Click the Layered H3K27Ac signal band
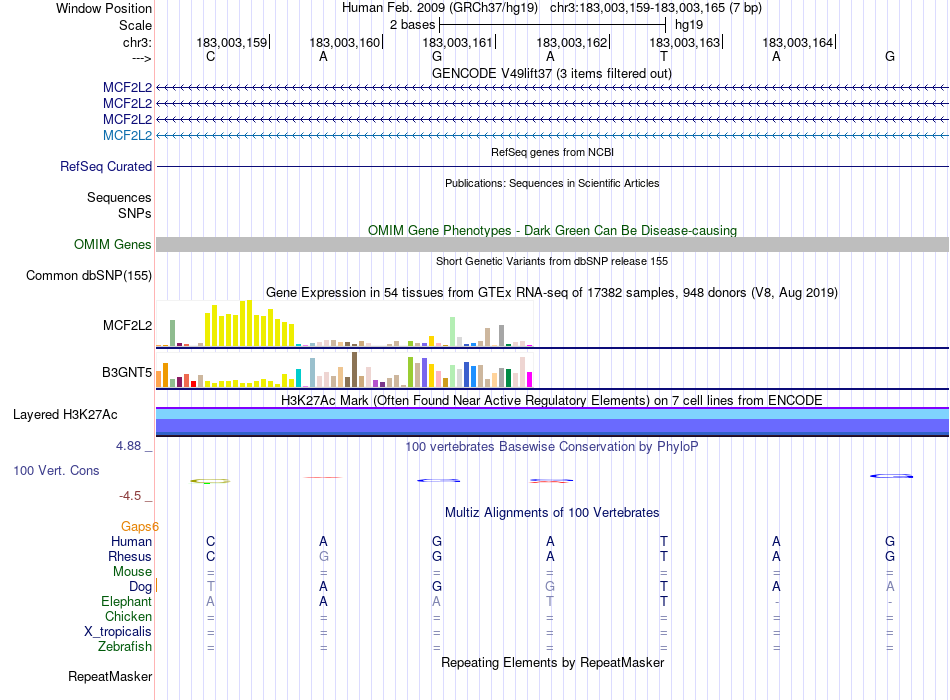 552,421
